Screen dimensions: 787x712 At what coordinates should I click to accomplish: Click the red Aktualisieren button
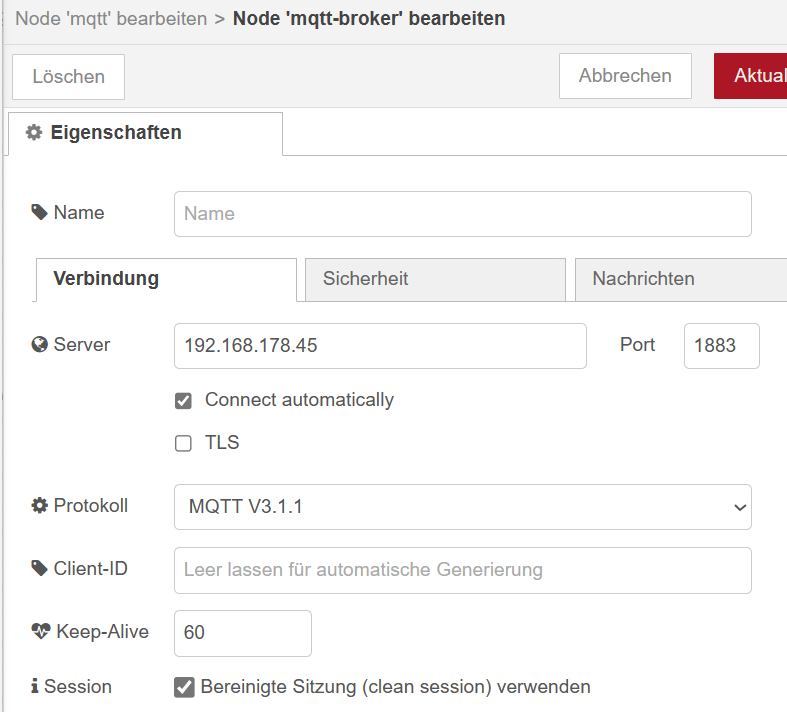click(750, 76)
